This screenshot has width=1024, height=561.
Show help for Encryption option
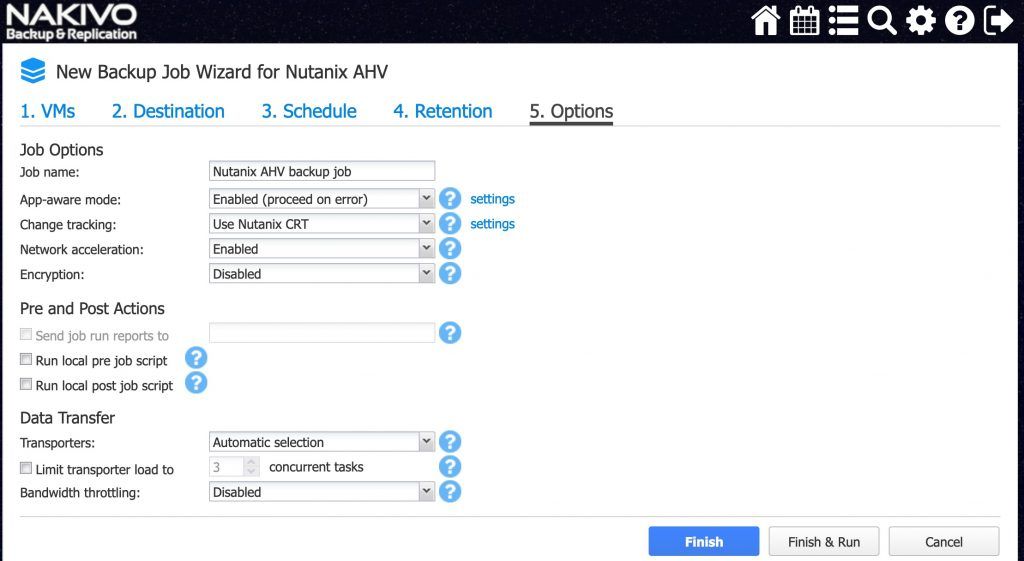450,274
